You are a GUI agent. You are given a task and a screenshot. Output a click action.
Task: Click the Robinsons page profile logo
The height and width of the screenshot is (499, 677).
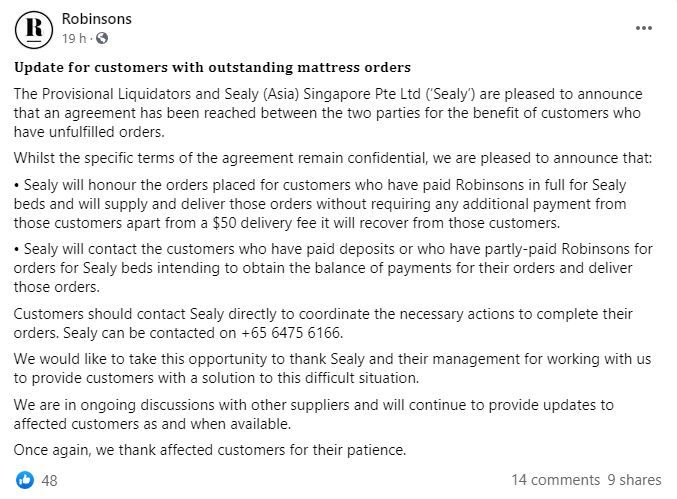click(33, 30)
